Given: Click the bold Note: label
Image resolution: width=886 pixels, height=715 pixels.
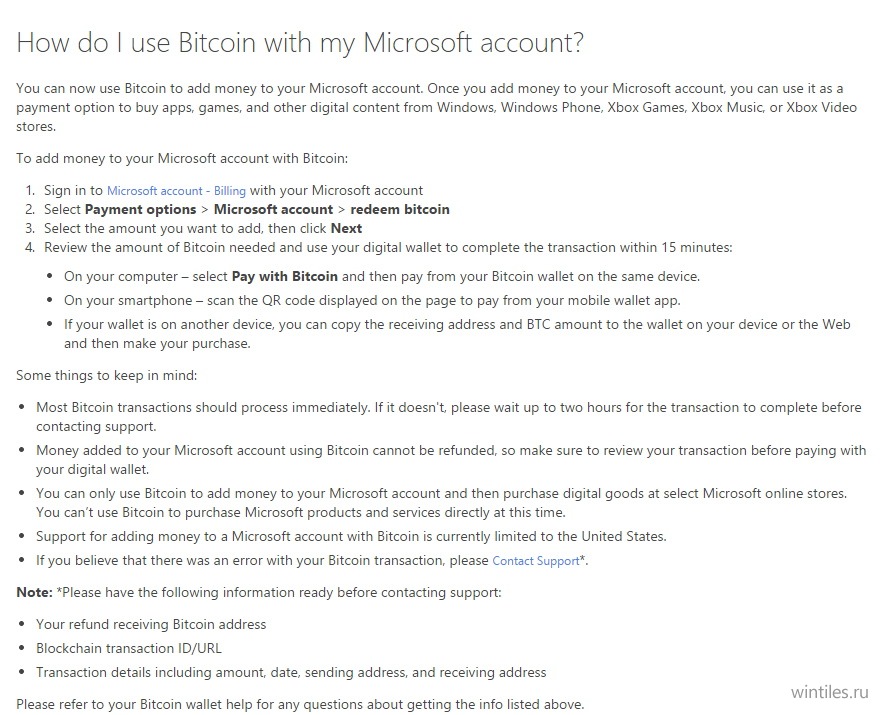Looking at the screenshot, I should pos(34,592).
